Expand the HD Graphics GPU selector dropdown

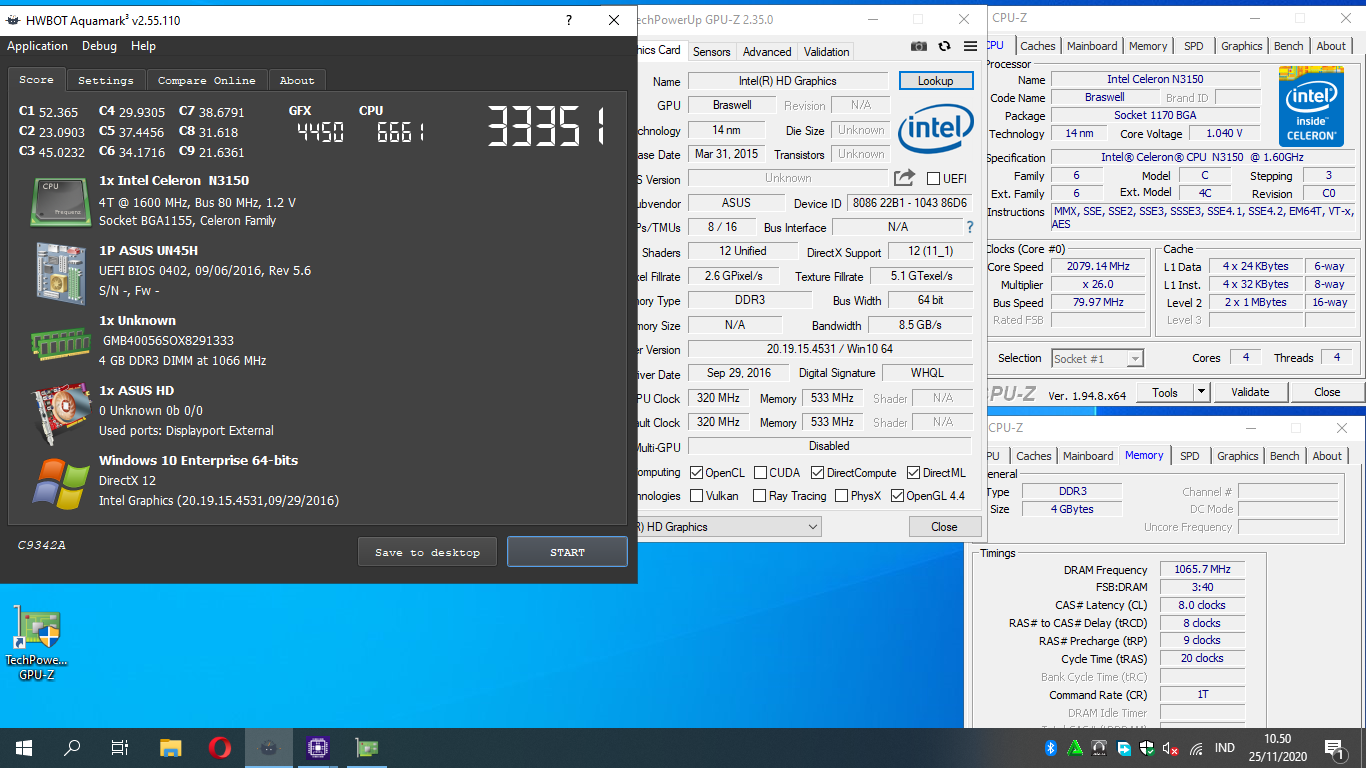point(812,527)
